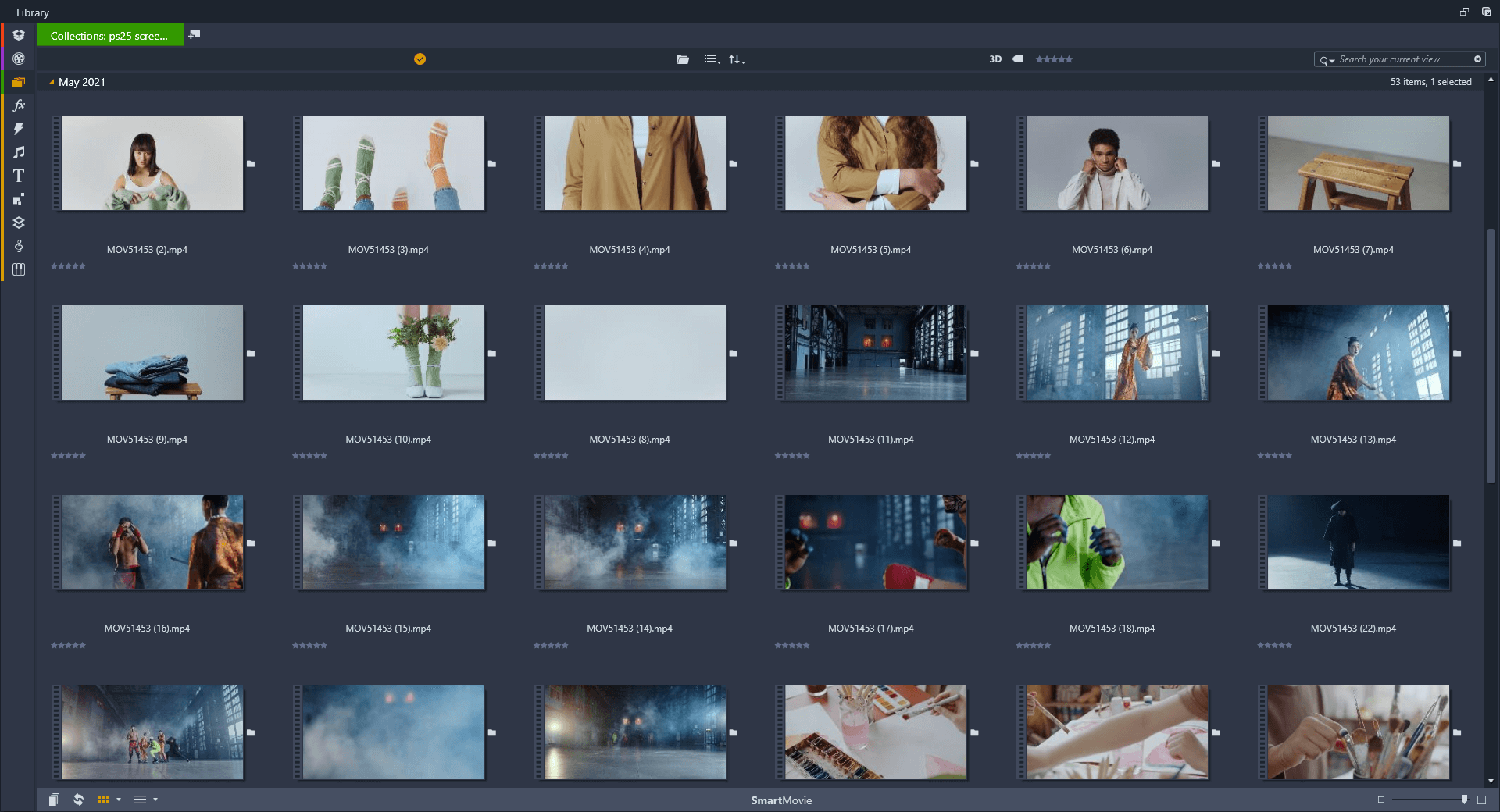Select the Montages and Templates category

click(18, 199)
